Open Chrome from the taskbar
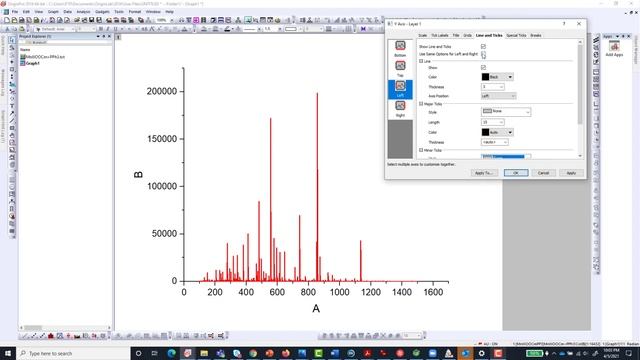This screenshot has height=360, width=640. pos(253,353)
